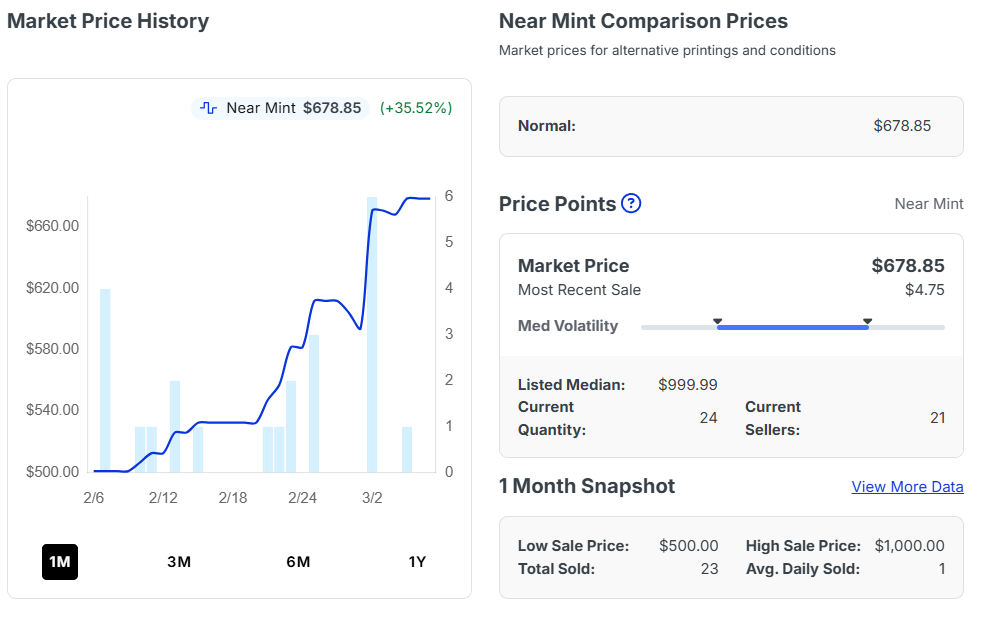Click the High Sale Price $1,000.00 value
The image size is (981, 620).
pyautogui.click(x=909, y=546)
